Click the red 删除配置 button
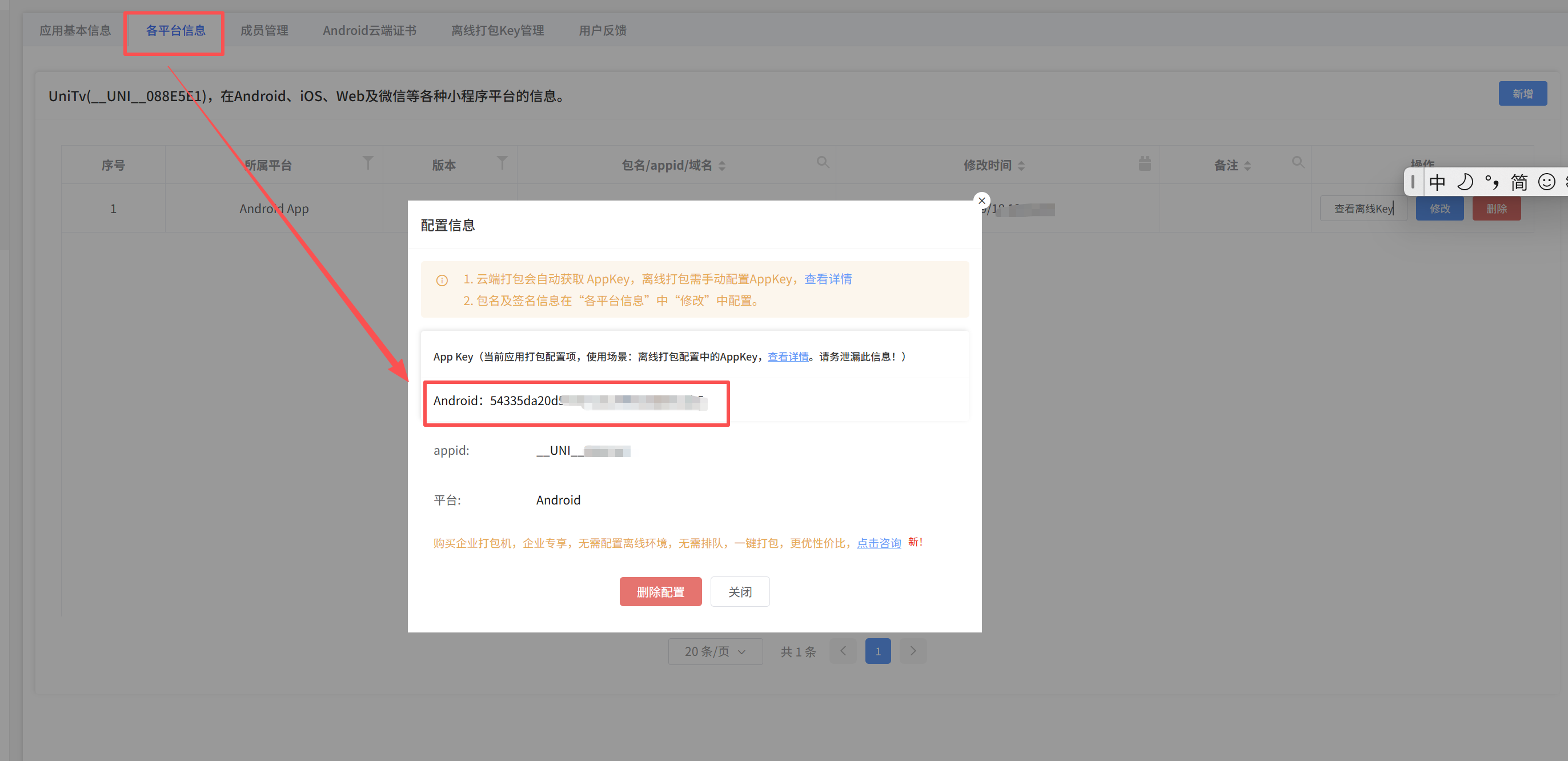 pyautogui.click(x=660, y=592)
